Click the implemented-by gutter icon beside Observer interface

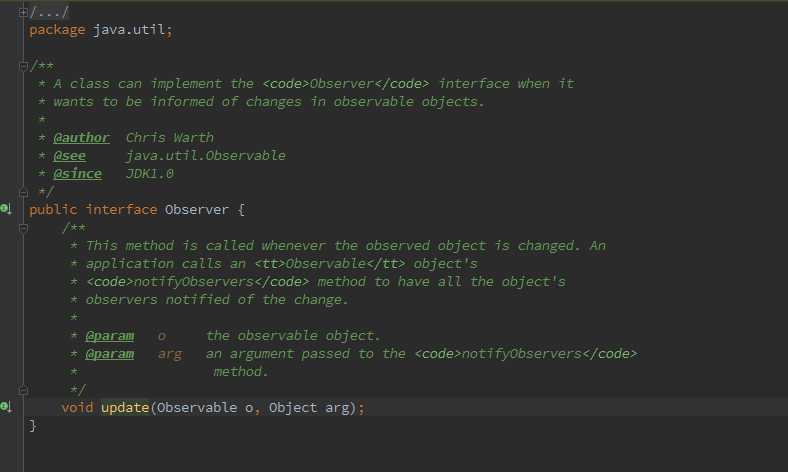[x=6, y=209]
